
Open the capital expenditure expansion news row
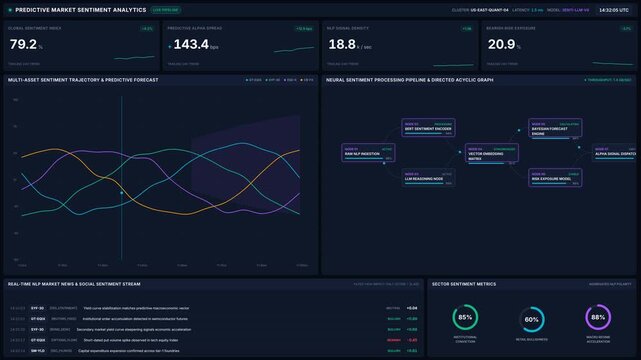click(214, 351)
